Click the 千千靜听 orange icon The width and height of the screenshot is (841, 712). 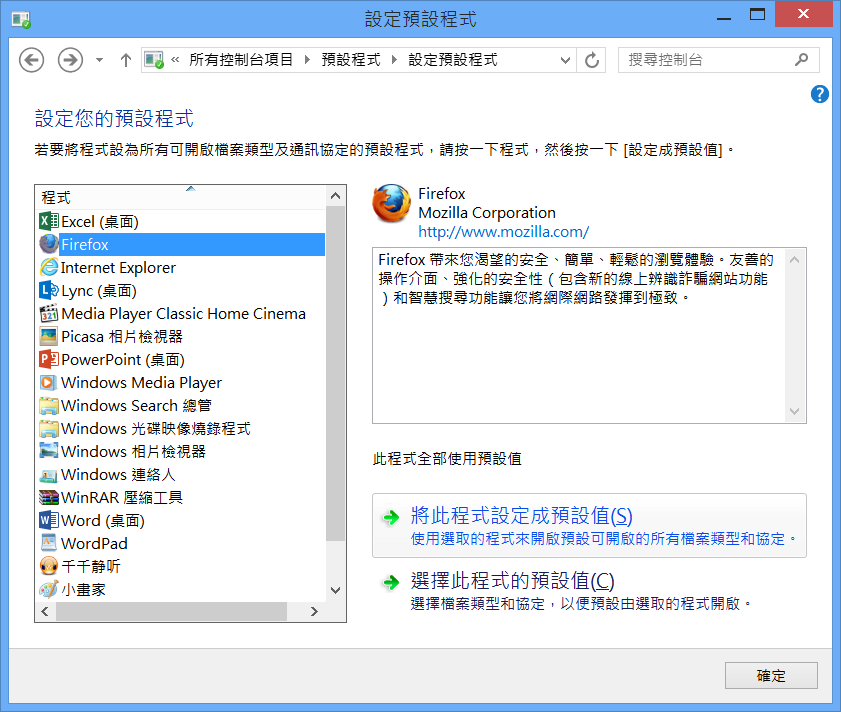click(x=49, y=566)
